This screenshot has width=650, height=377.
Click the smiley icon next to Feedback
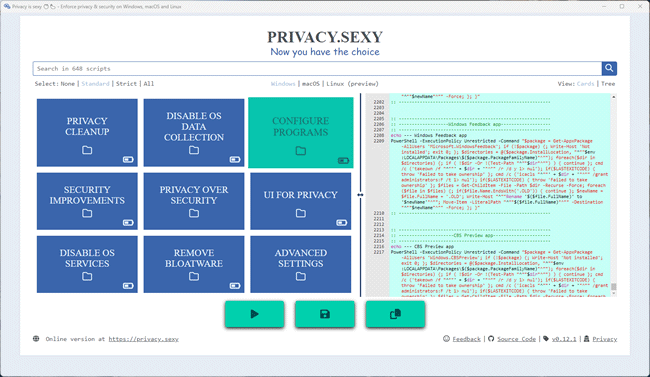pyautogui.click(x=446, y=339)
